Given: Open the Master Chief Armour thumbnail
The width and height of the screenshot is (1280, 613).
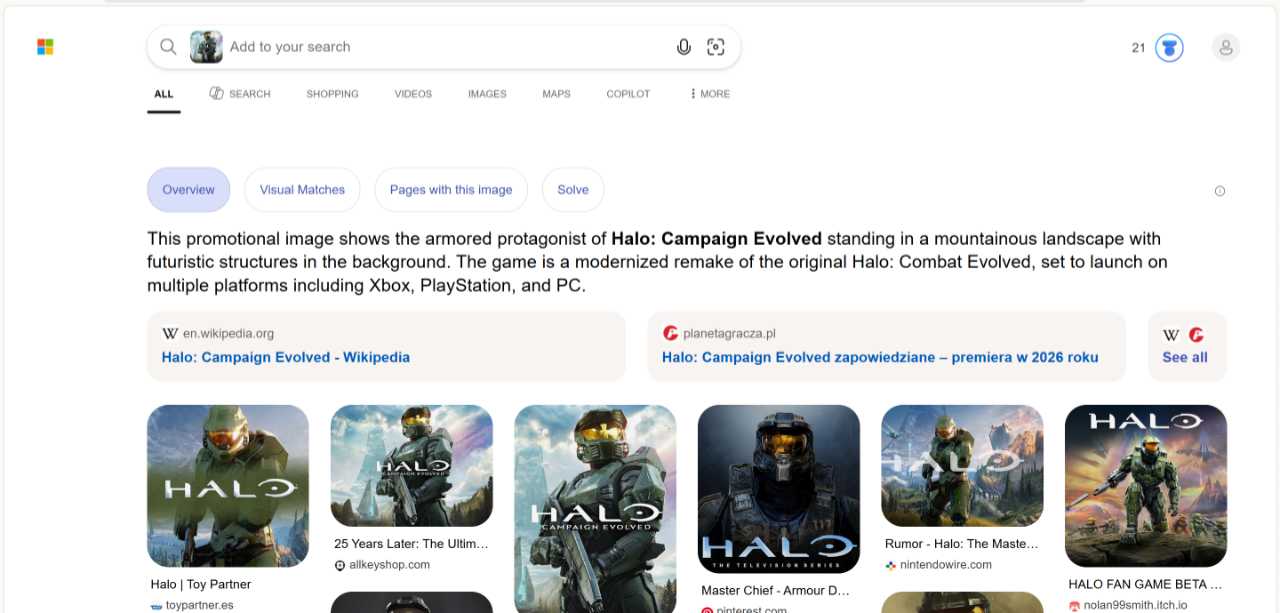Looking at the screenshot, I should 779,489.
